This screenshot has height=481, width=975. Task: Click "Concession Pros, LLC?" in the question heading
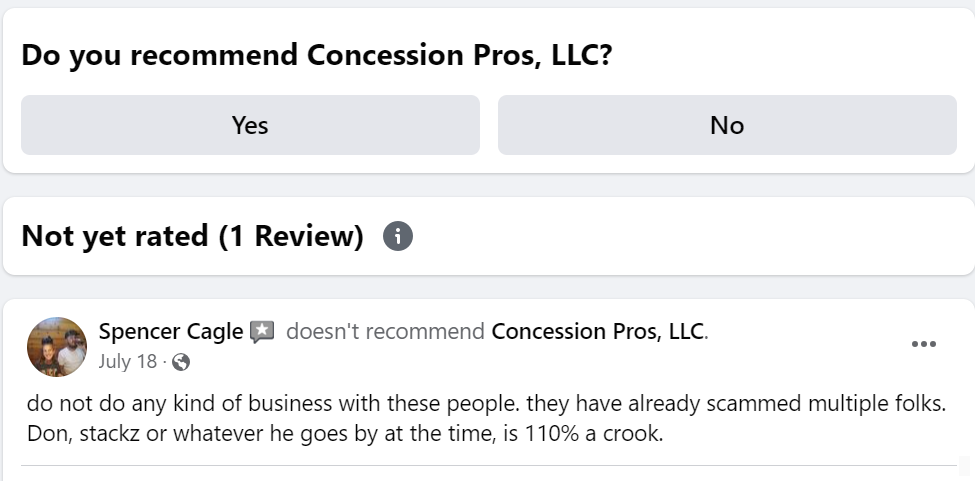(460, 55)
